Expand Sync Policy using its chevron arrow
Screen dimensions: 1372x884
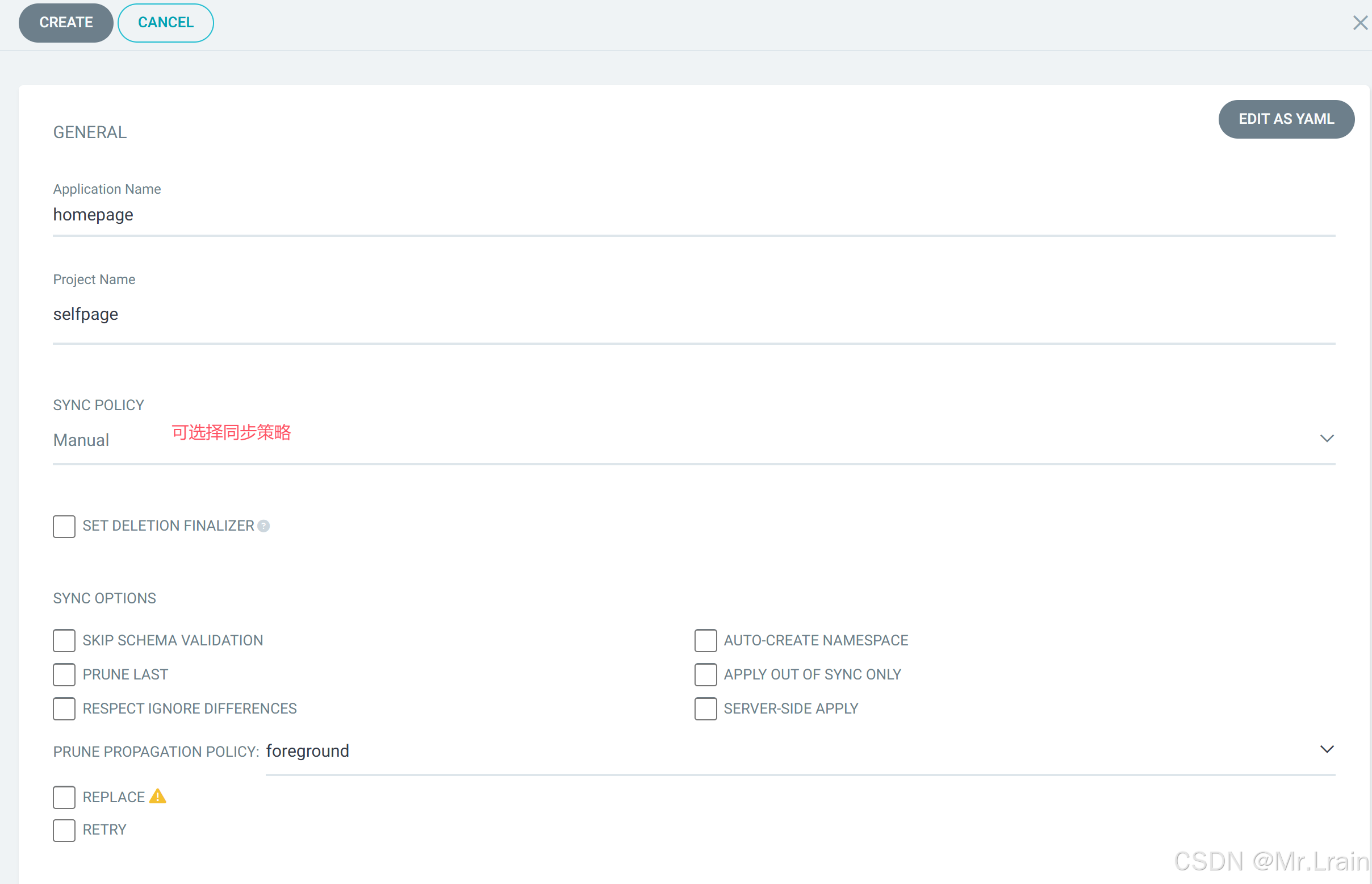point(1326,439)
